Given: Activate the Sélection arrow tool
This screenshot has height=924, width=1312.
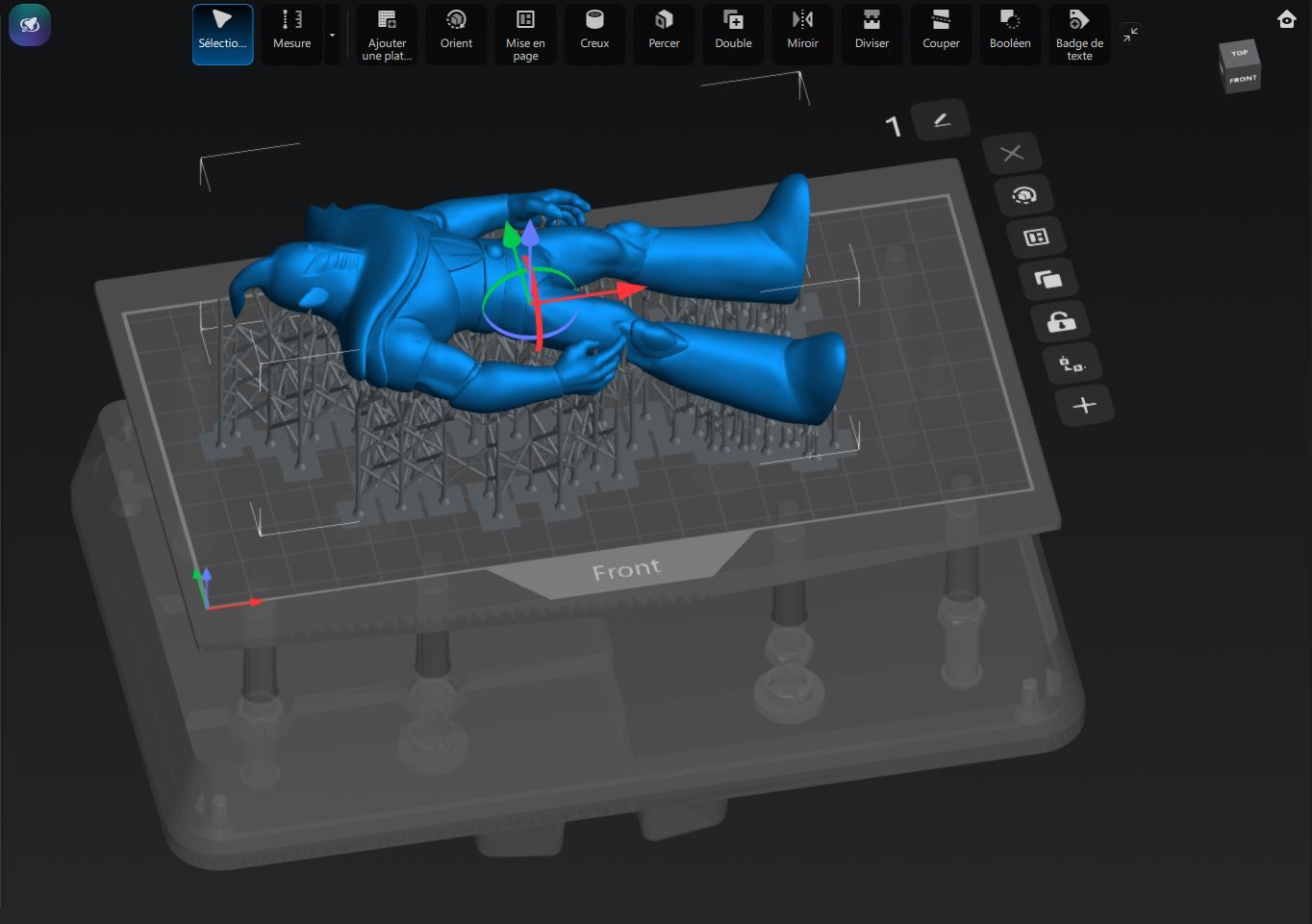Looking at the screenshot, I should [222, 35].
